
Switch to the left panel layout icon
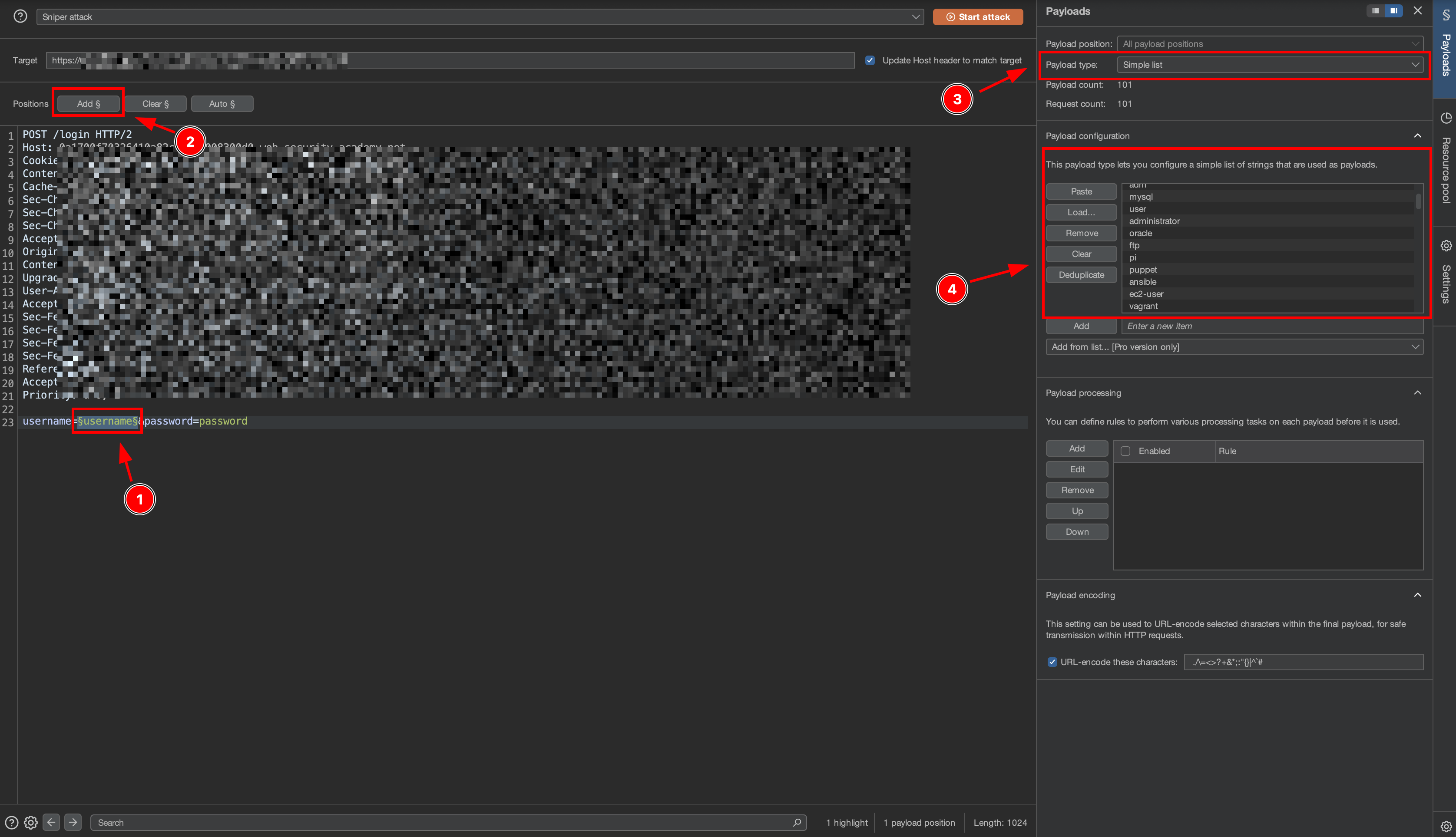pyautogui.click(x=1376, y=11)
